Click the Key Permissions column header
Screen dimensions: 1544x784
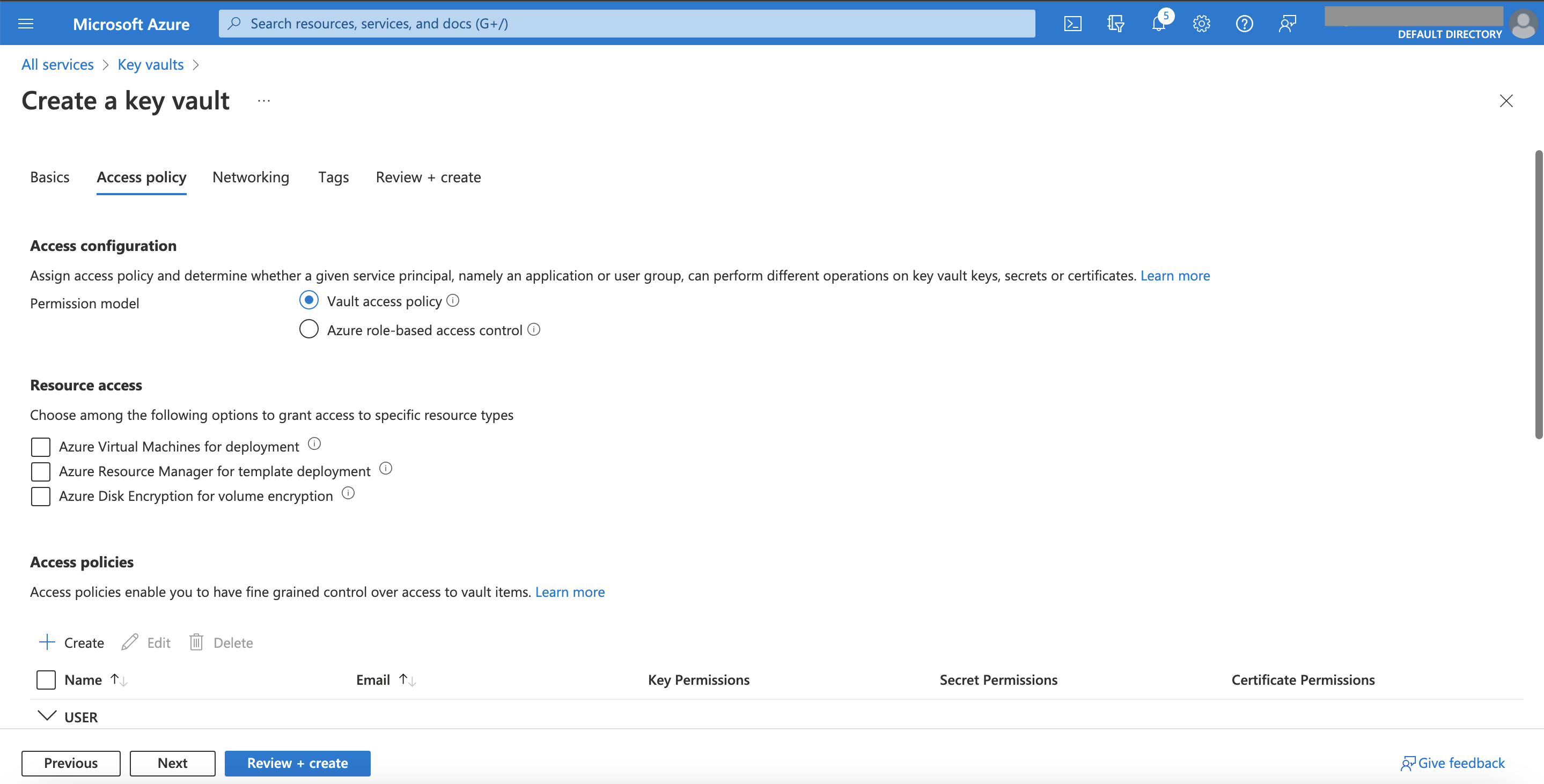[x=699, y=680]
